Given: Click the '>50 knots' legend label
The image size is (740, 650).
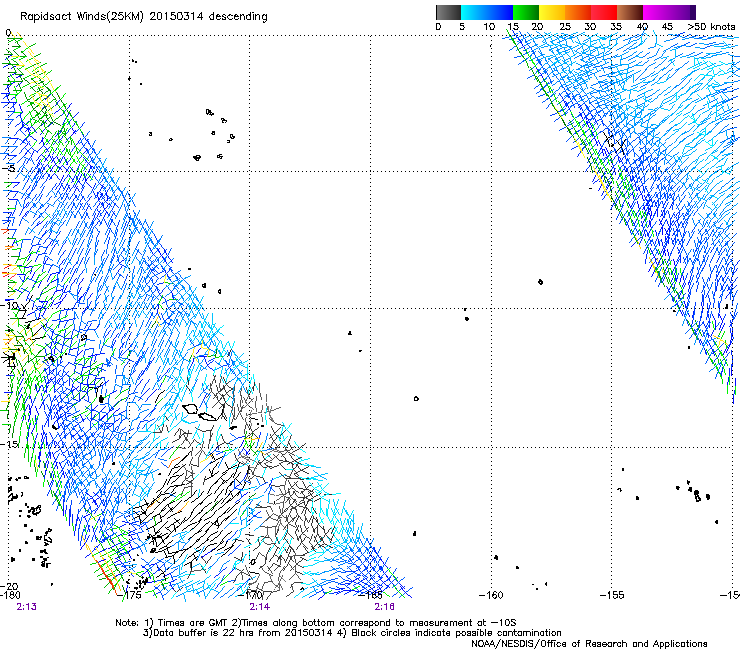Looking at the screenshot, I should (x=711, y=27).
